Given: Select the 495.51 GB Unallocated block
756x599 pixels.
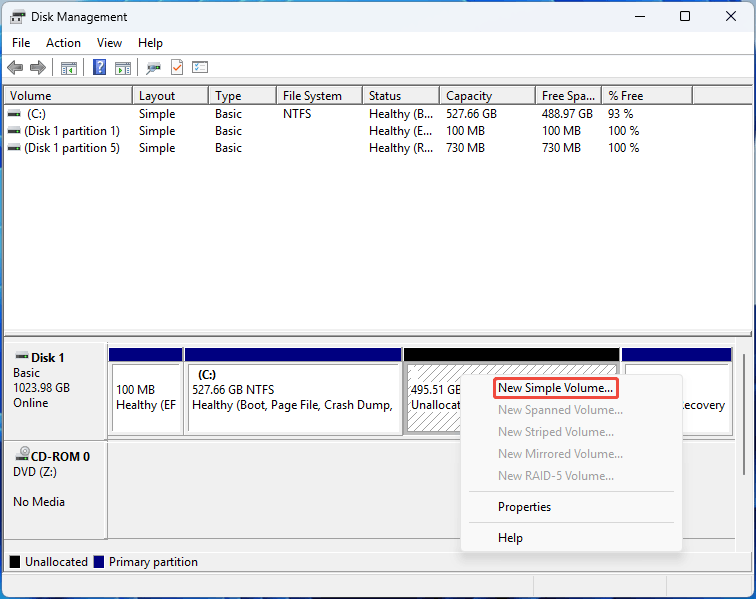Looking at the screenshot, I should tap(432, 397).
